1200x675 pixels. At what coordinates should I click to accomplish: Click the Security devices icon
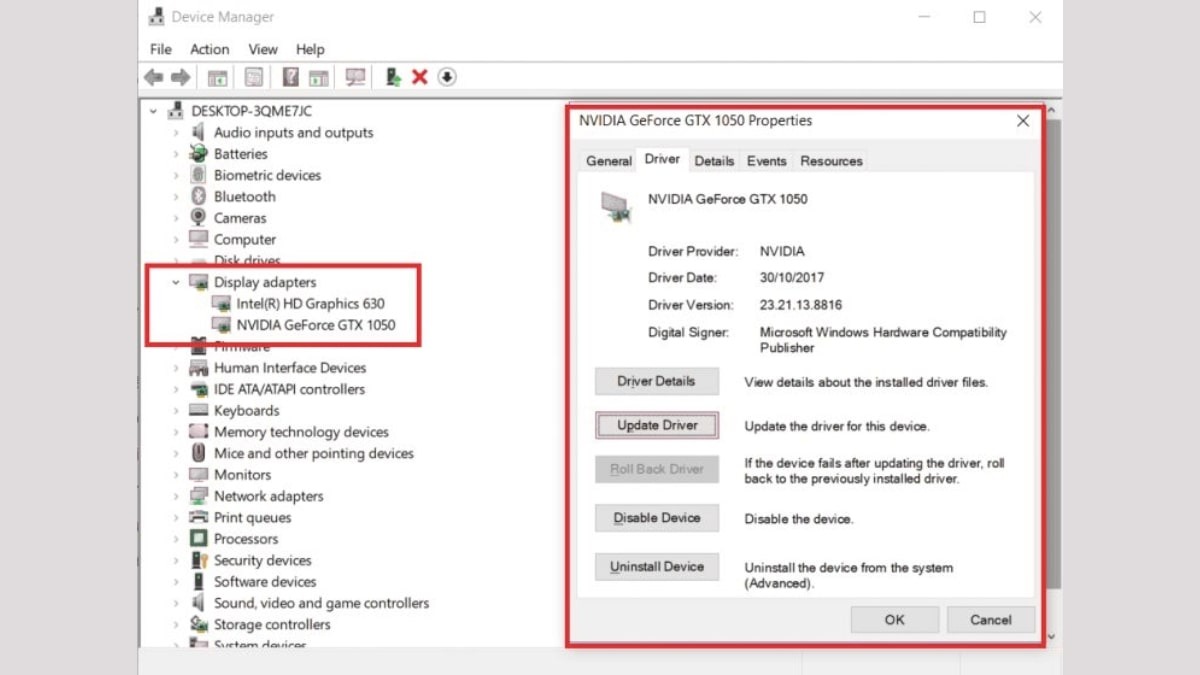(x=198, y=560)
